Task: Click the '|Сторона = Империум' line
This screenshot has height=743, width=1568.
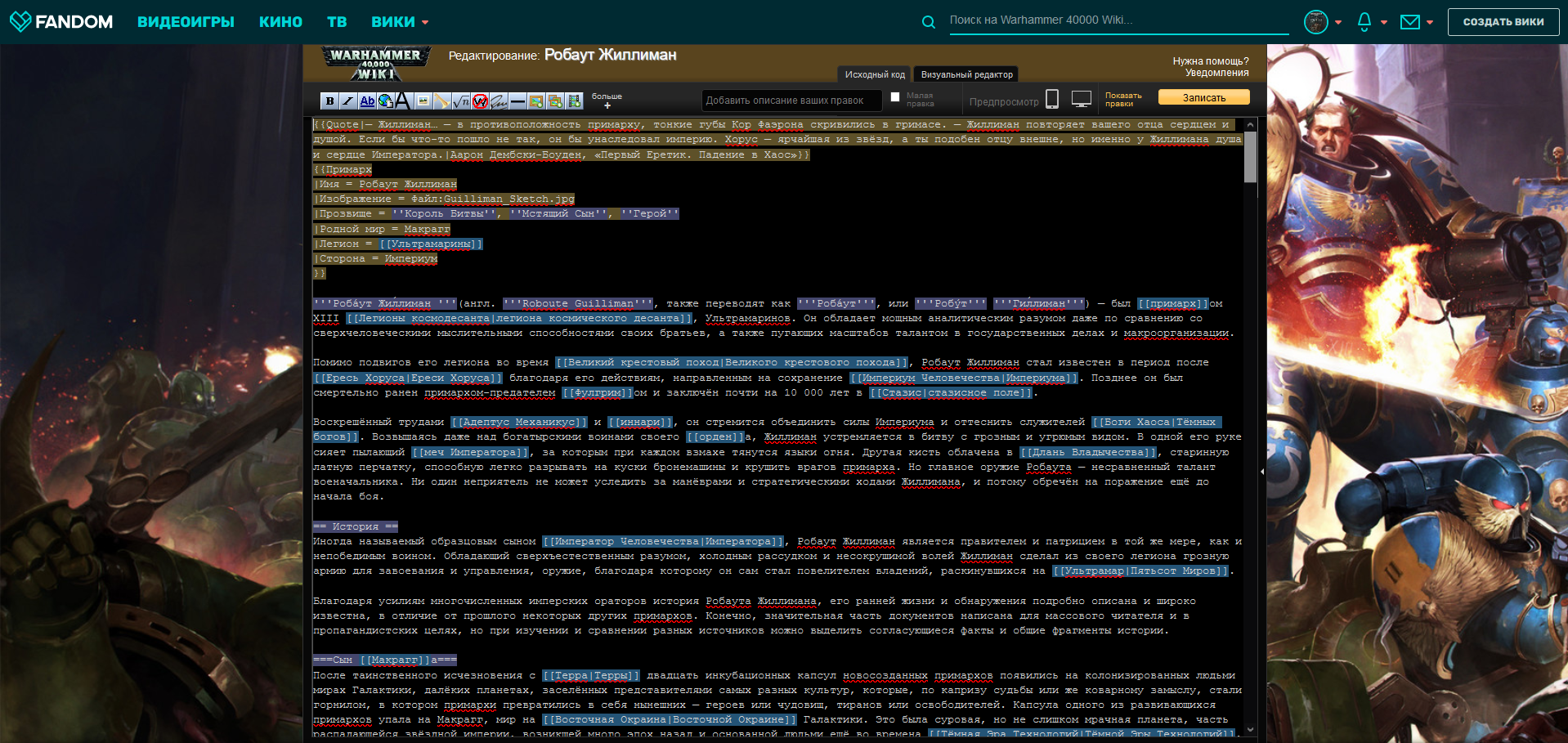Action: (x=375, y=258)
